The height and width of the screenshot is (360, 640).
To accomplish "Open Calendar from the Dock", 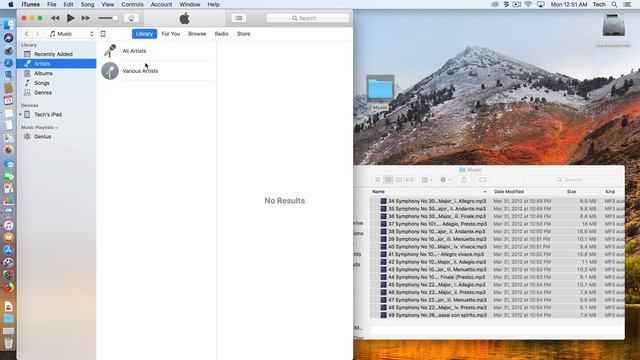I will (9, 100).
